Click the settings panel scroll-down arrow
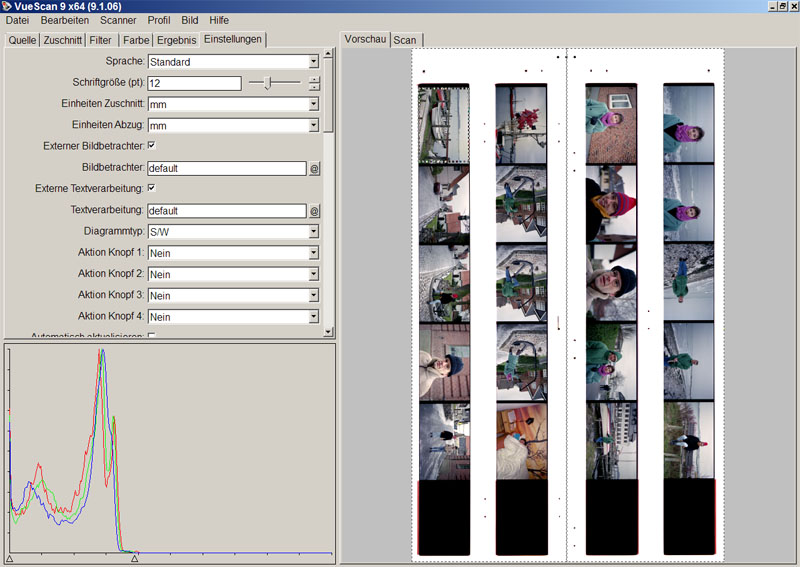The image size is (800, 567). point(328,331)
